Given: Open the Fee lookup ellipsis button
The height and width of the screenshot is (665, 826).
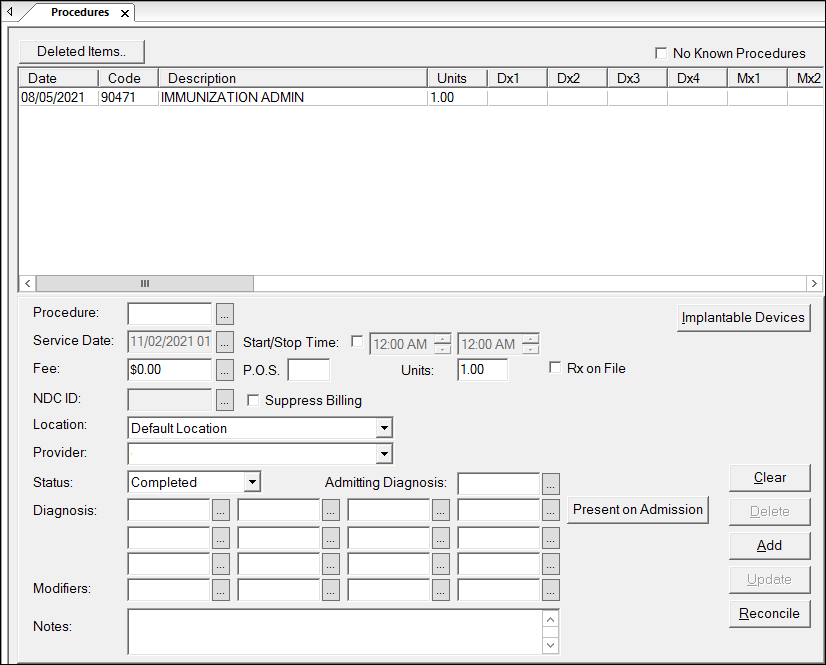Looking at the screenshot, I should click(224, 370).
